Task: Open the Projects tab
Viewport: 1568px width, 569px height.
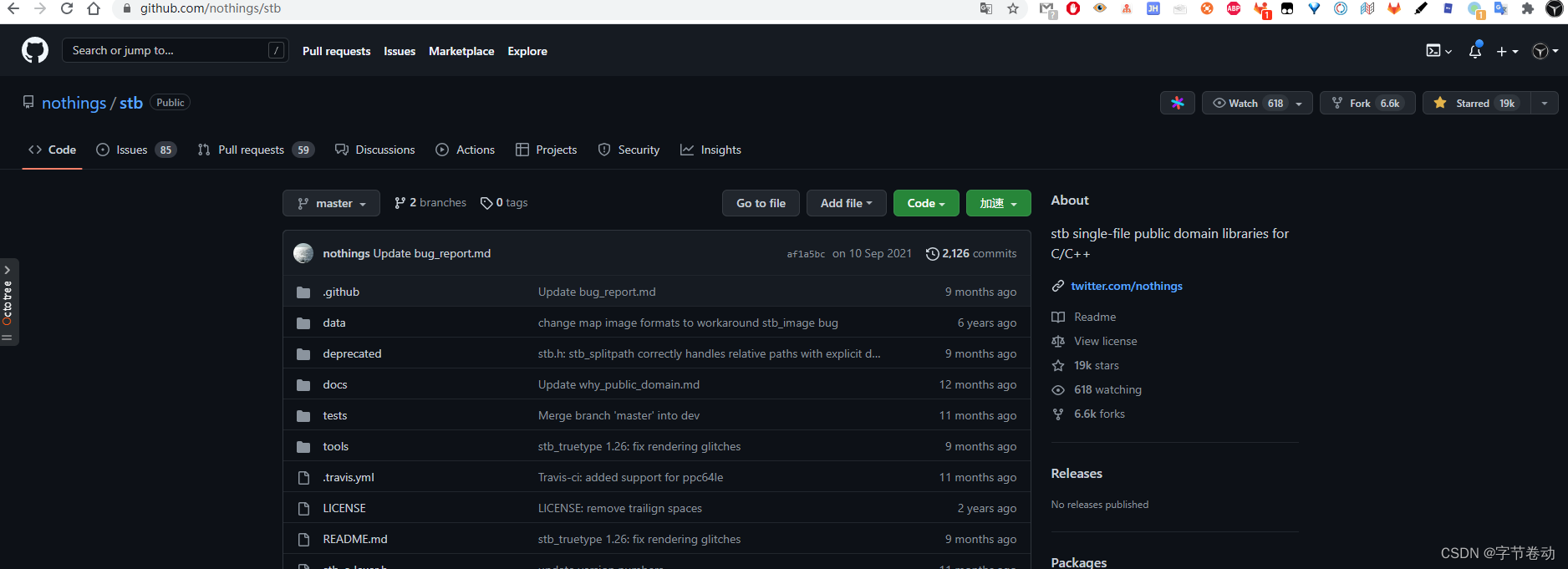Action: click(547, 150)
